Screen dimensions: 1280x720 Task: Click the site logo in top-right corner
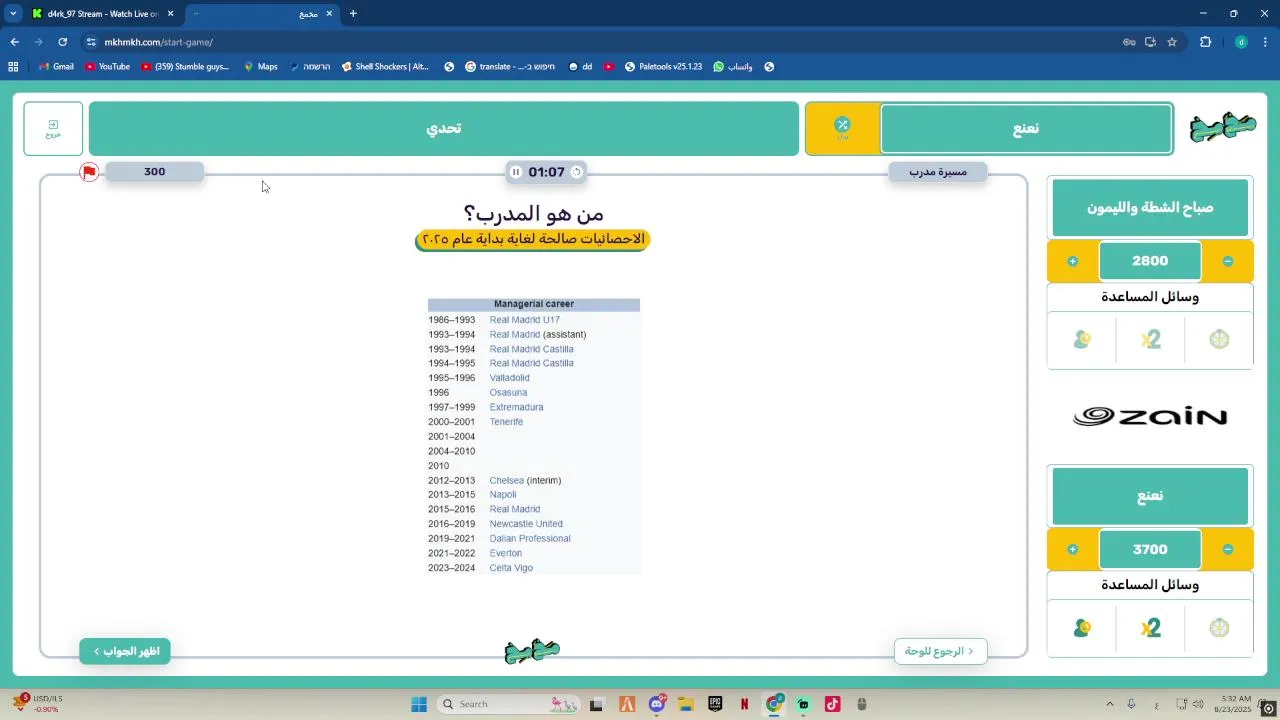tap(1222, 128)
